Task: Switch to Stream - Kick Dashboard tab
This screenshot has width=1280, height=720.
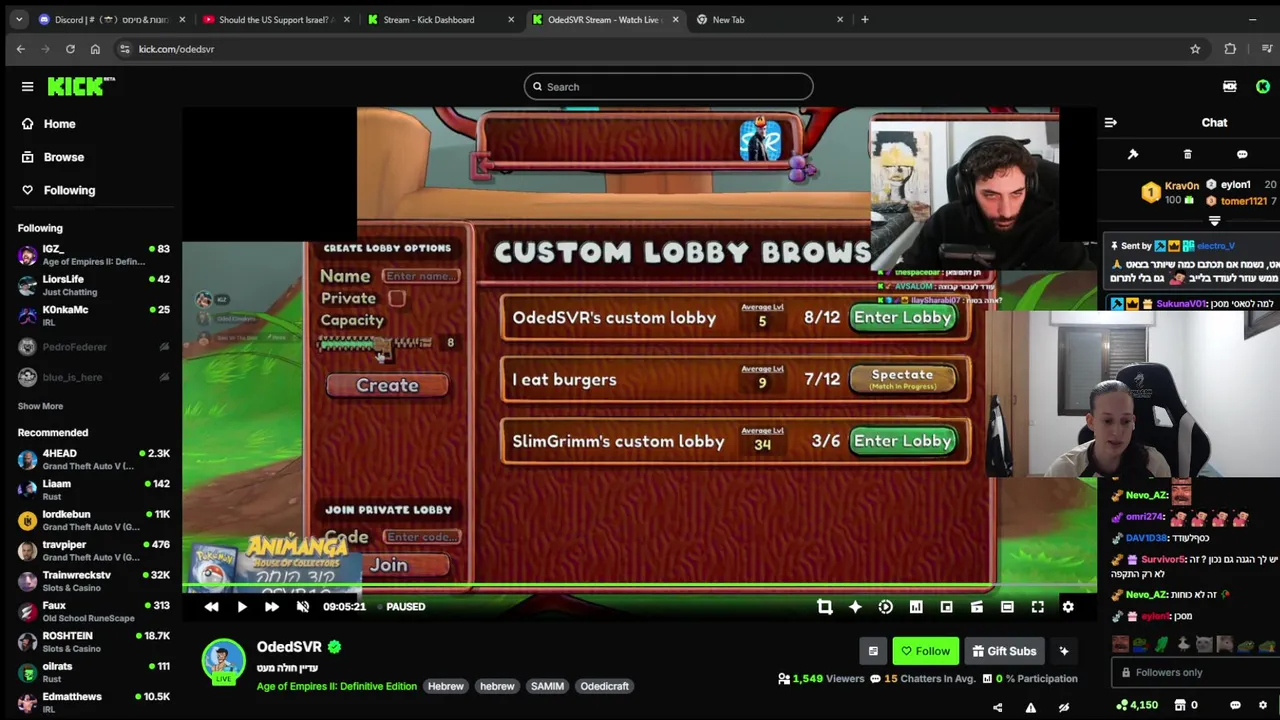Action: coord(440,20)
